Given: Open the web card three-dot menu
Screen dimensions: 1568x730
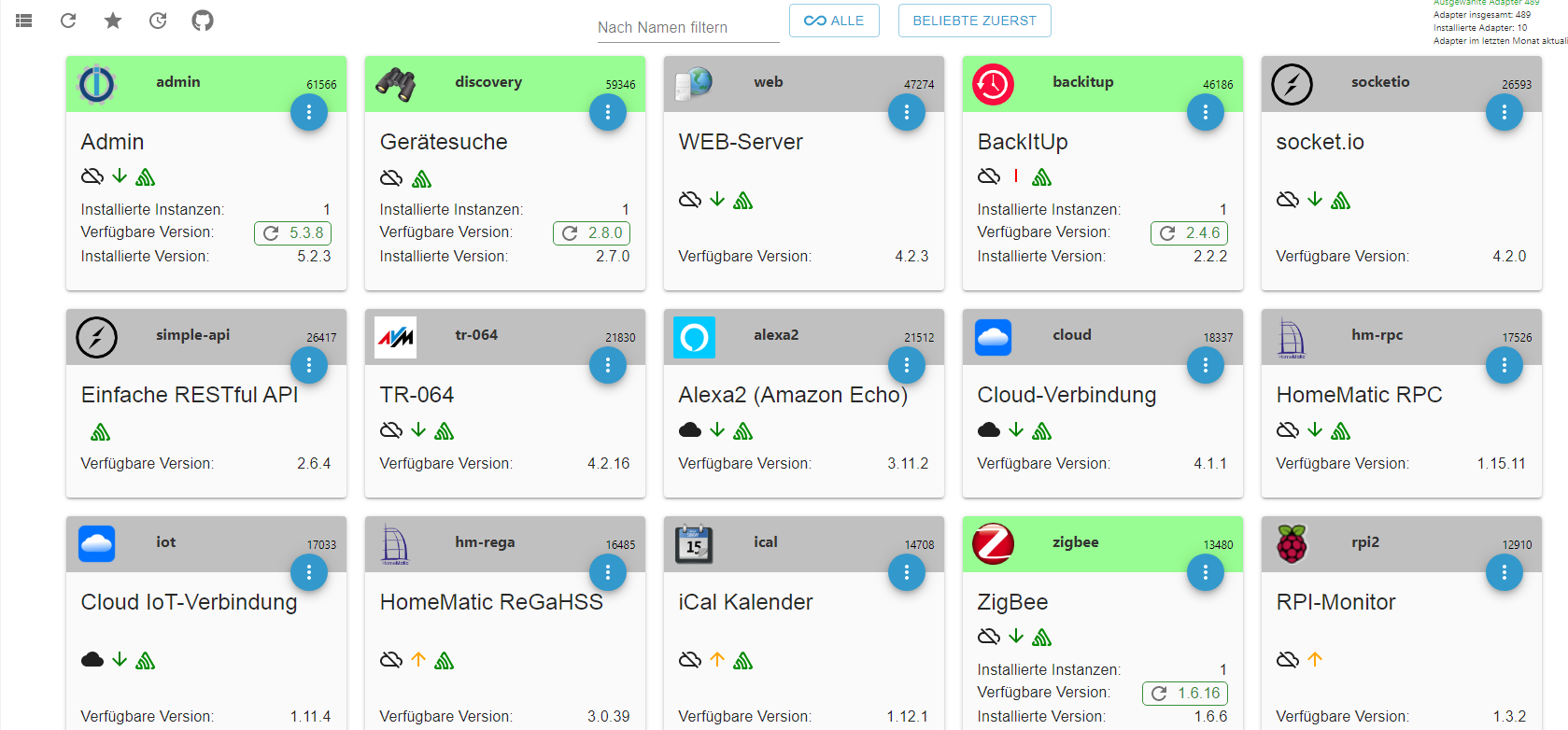Looking at the screenshot, I should [x=907, y=112].
